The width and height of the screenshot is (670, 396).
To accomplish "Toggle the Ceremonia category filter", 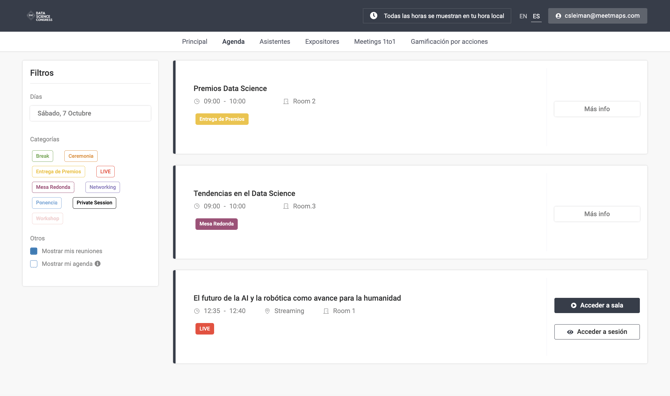I will point(81,156).
